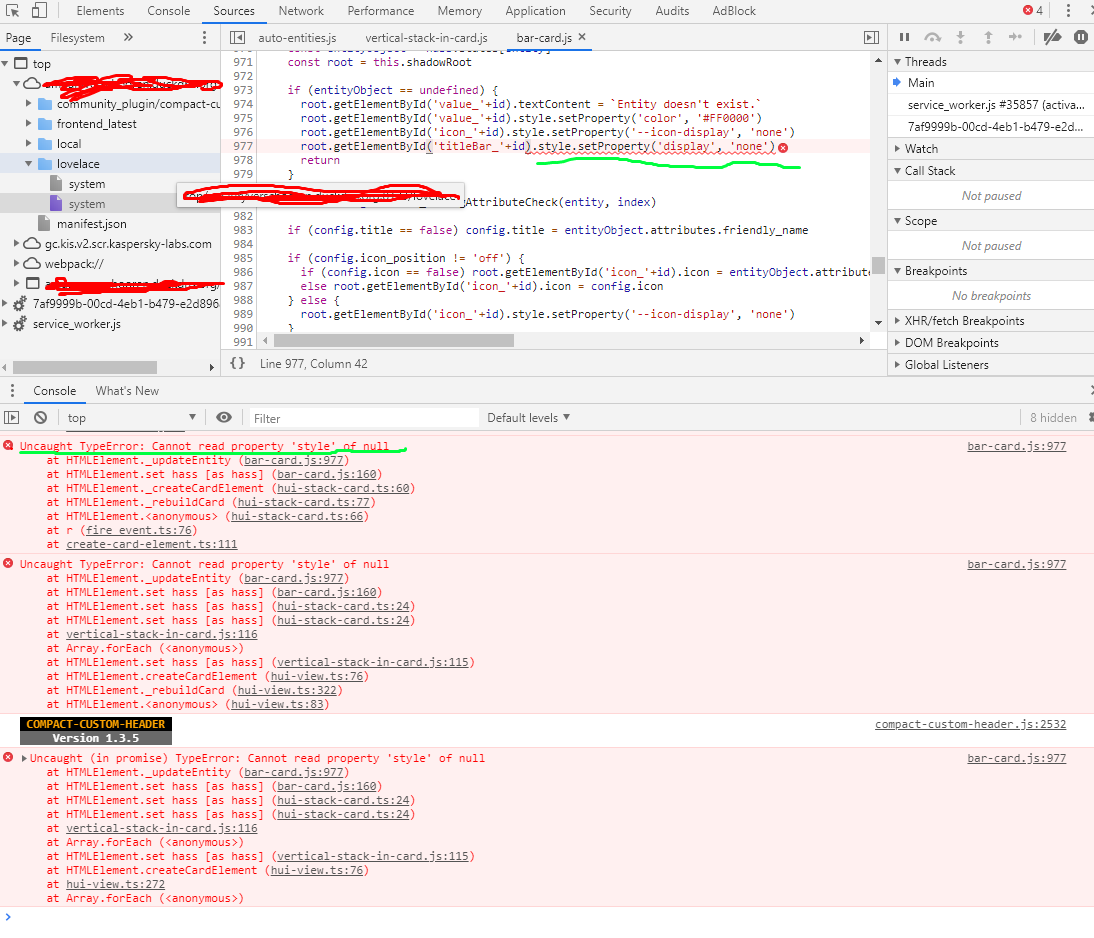Toggle the device toolbar
Screen dimensions: 1094x938
tap(38, 11)
